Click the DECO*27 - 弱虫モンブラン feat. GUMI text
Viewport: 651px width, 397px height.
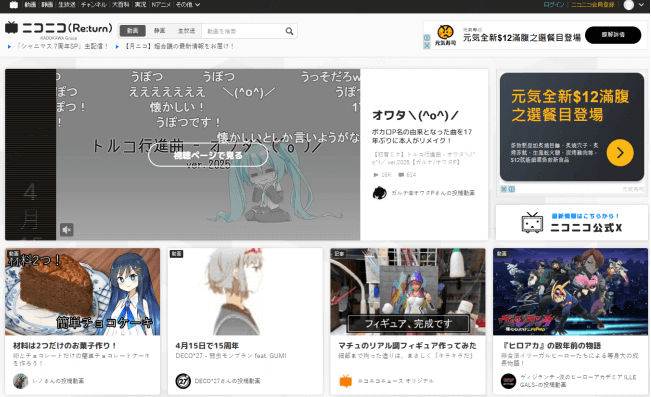tap(231, 356)
